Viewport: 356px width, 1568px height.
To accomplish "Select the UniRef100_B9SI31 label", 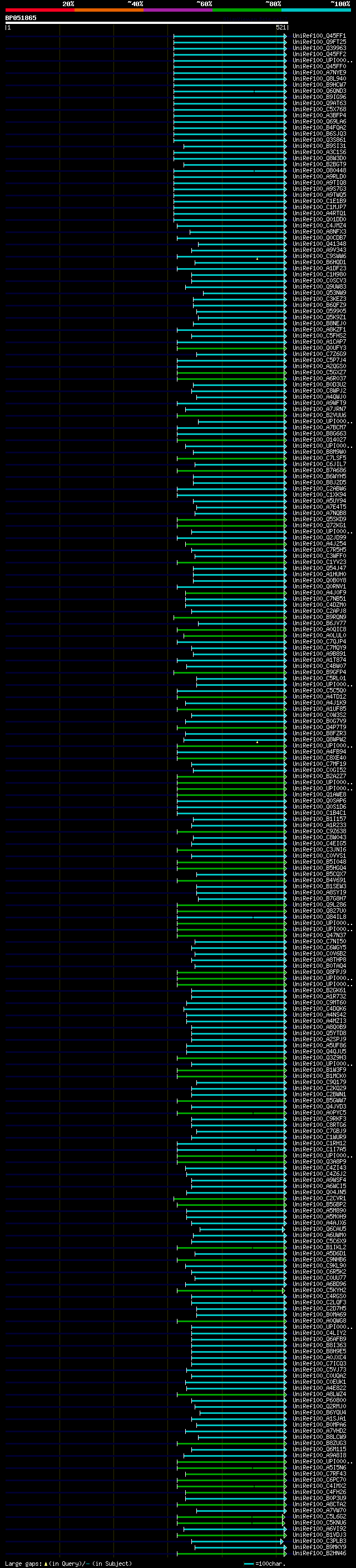I will point(319,146).
